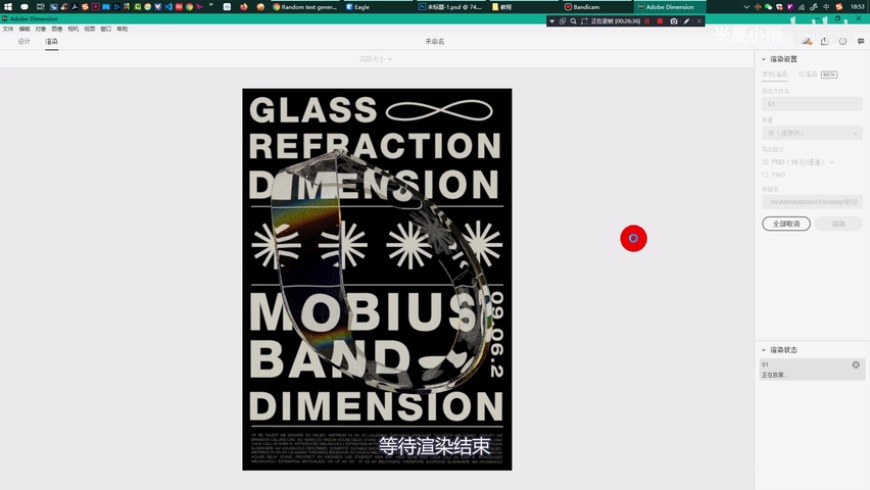The width and height of the screenshot is (870, 490).
Task: Toggle the PNG export format checkbox
Action: [765, 175]
